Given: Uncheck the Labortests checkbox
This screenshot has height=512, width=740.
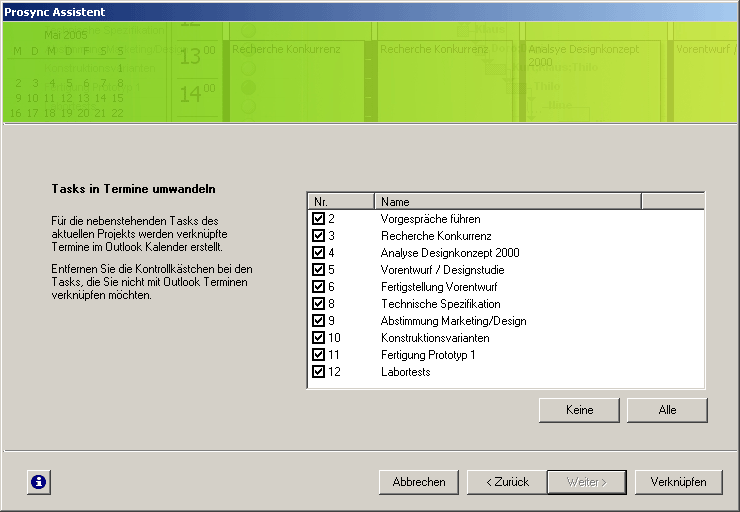Looking at the screenshot, I should (318, 372).
